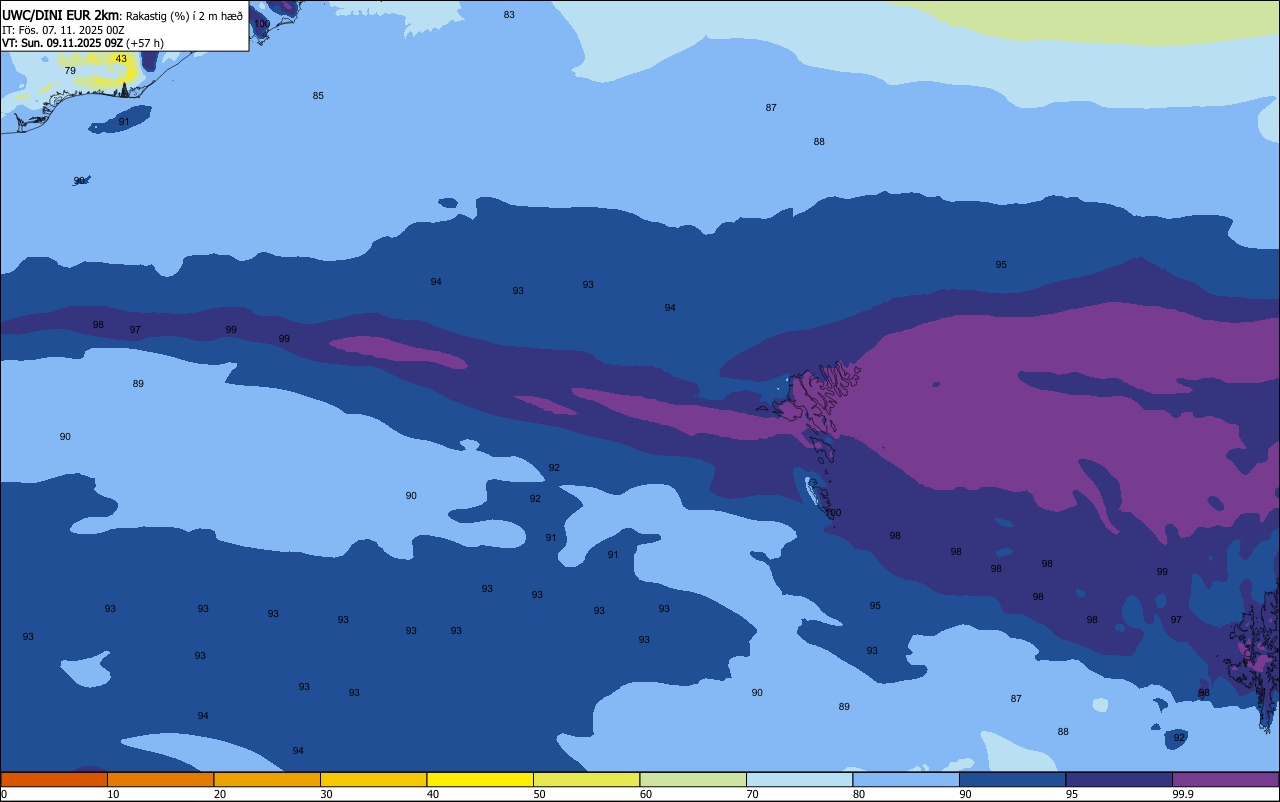Click the 83 humidity value label

509,15
